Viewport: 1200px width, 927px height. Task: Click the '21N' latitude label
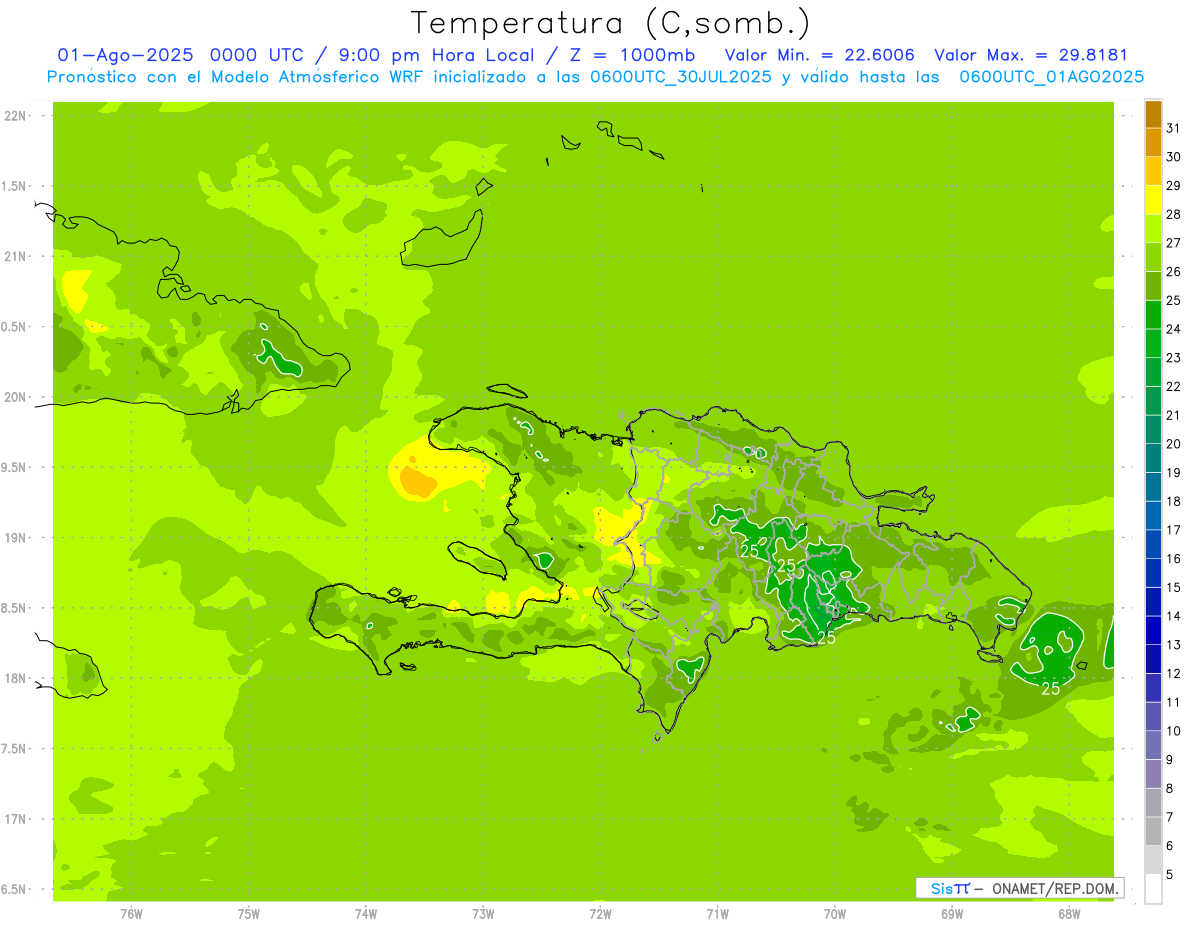tap(16, 256)
